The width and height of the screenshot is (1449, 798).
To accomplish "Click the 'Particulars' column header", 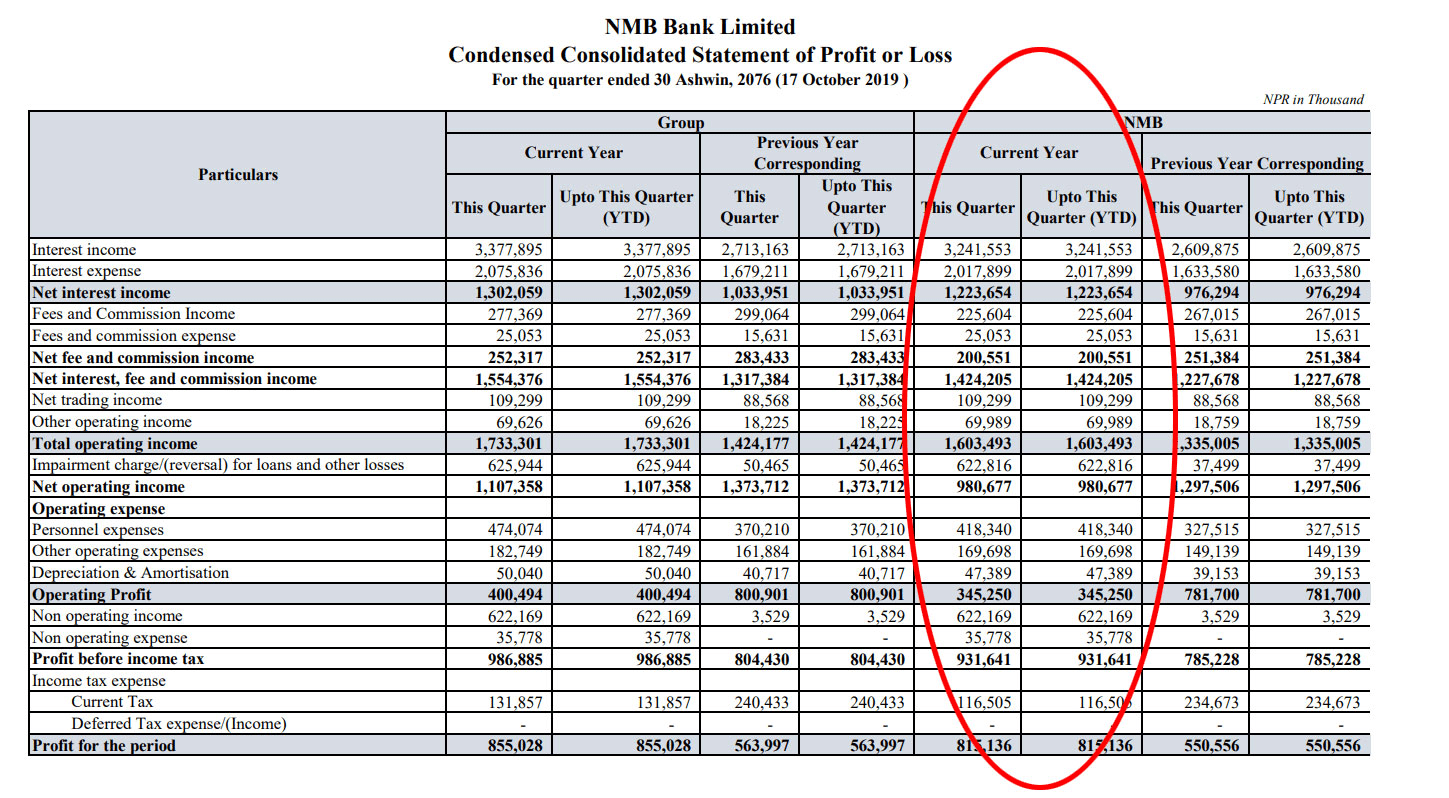I will [x=238, y=174].
